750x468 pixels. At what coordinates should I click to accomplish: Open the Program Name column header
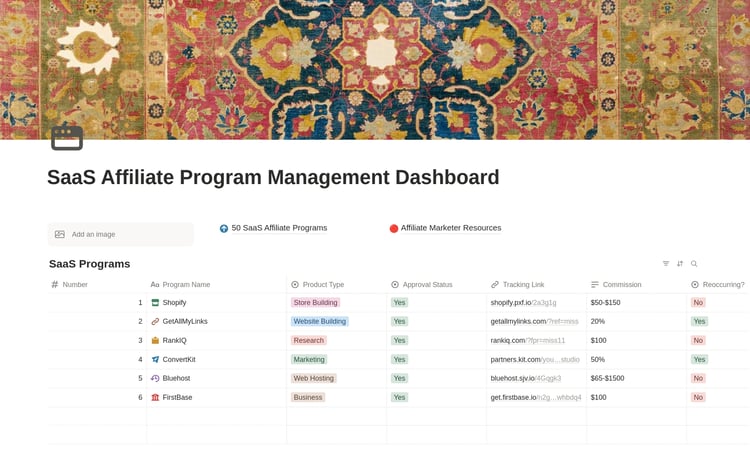pyautogui.click(x=217, y=284)
